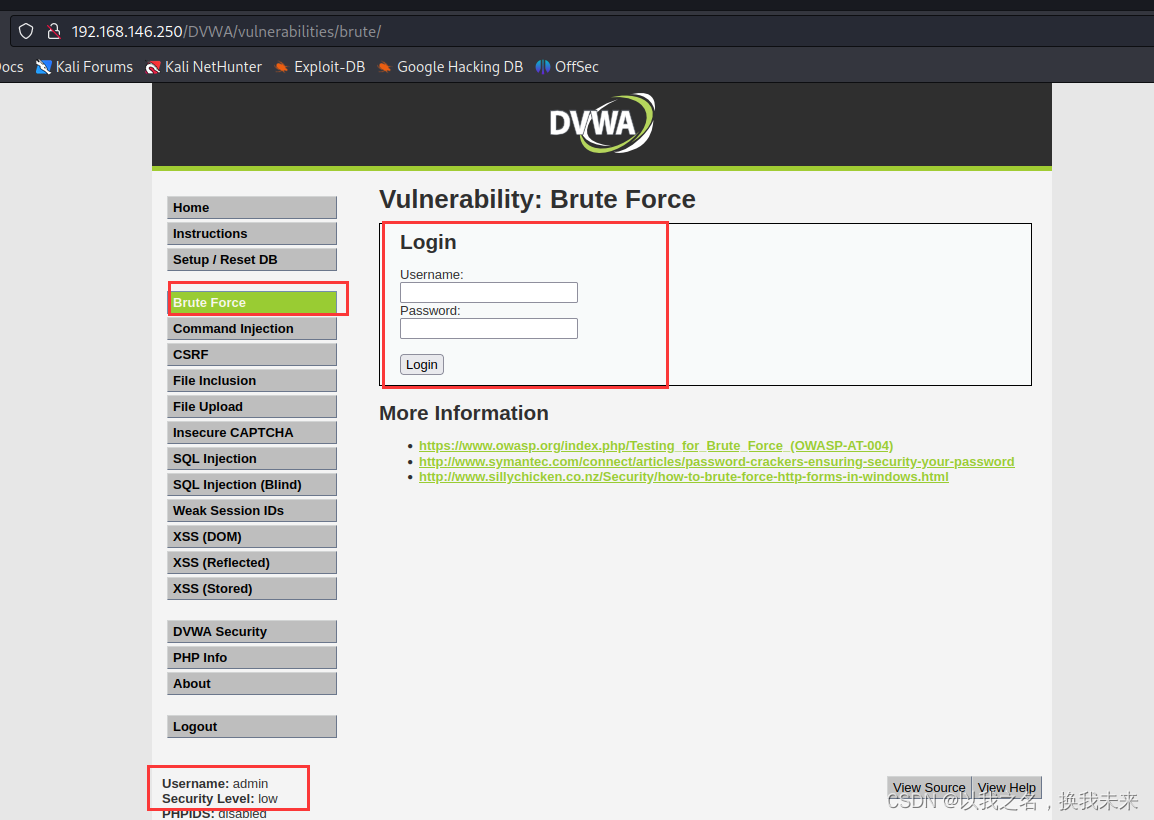
Task: Click the shield tracking protection icon
Action: point(26,32)
